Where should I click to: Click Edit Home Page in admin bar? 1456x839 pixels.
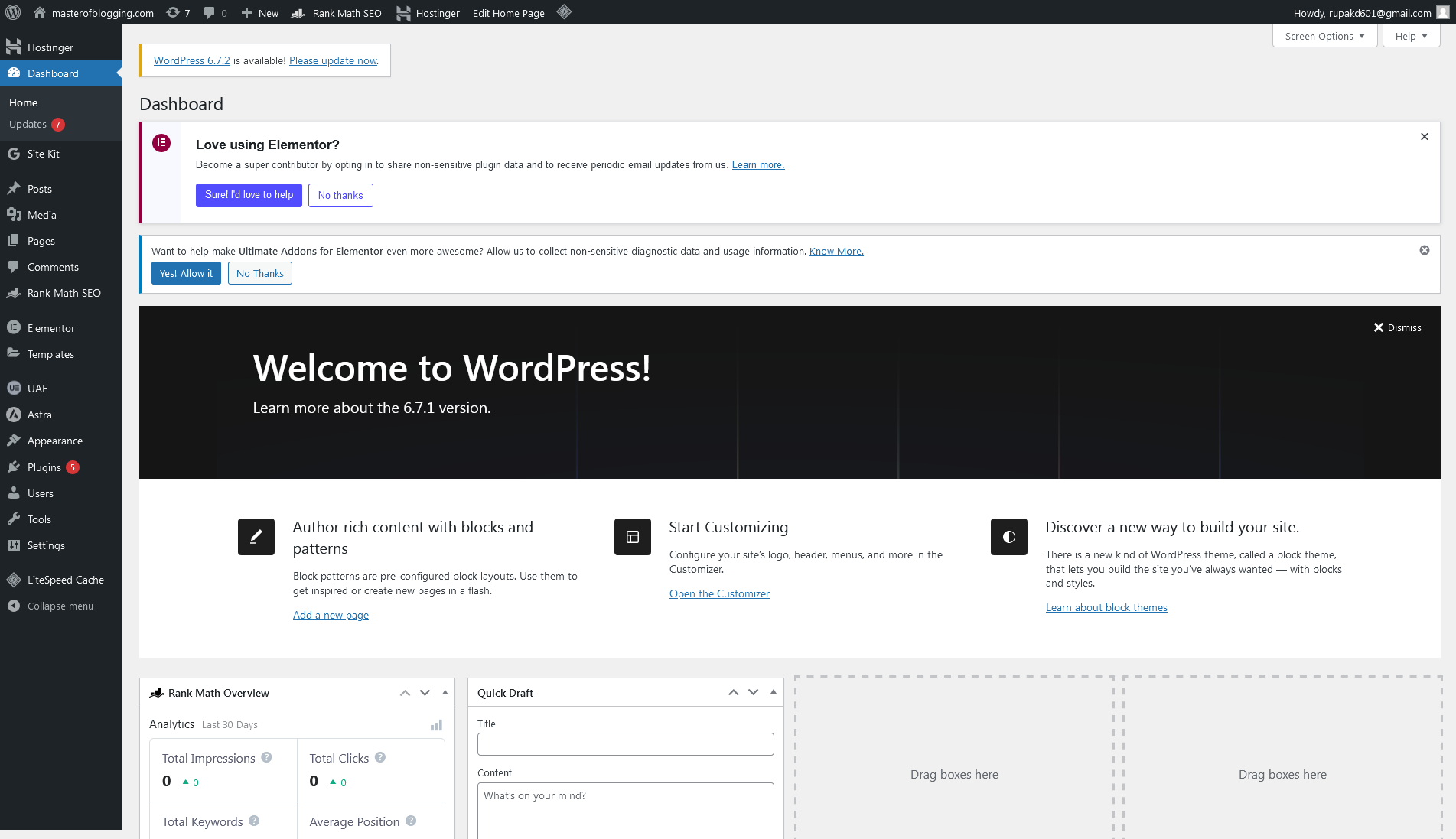pos(509,12)
